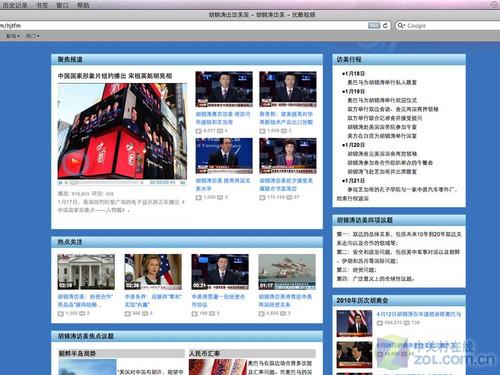Click the 1月19日 schedule entry
The width and height of the screenshot is (500, 375).
353,91
